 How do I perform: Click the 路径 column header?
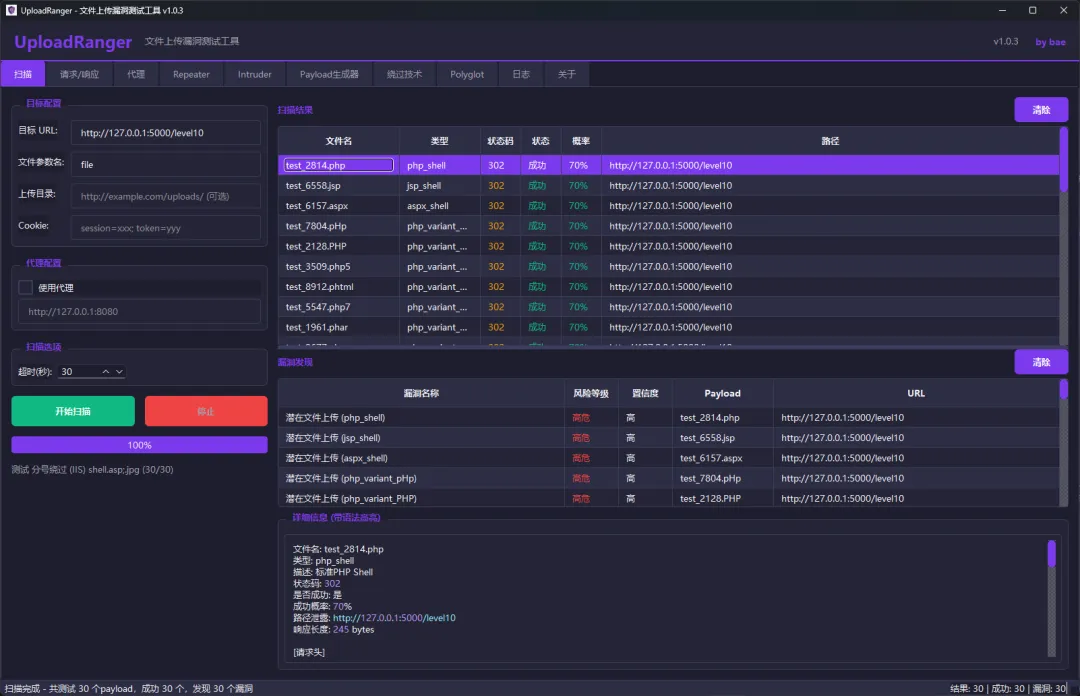830,141
